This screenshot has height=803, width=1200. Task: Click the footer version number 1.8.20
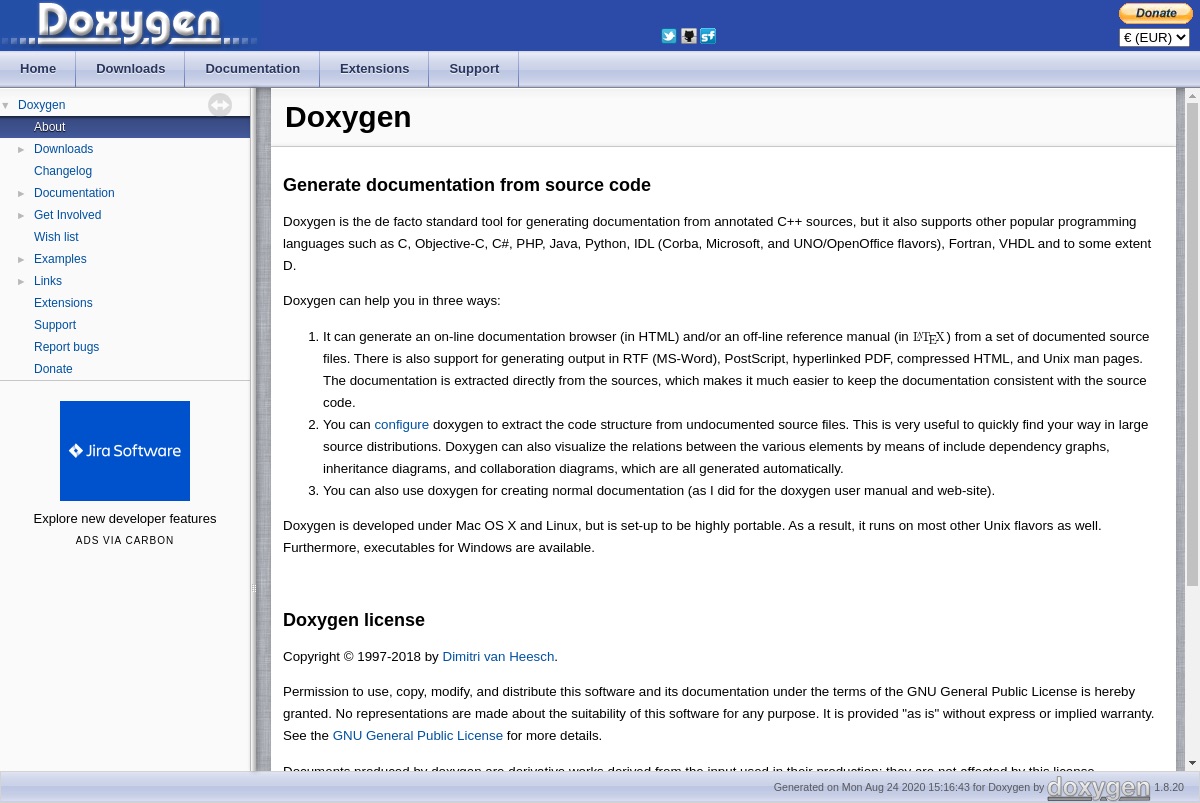tap(1169, 788)
